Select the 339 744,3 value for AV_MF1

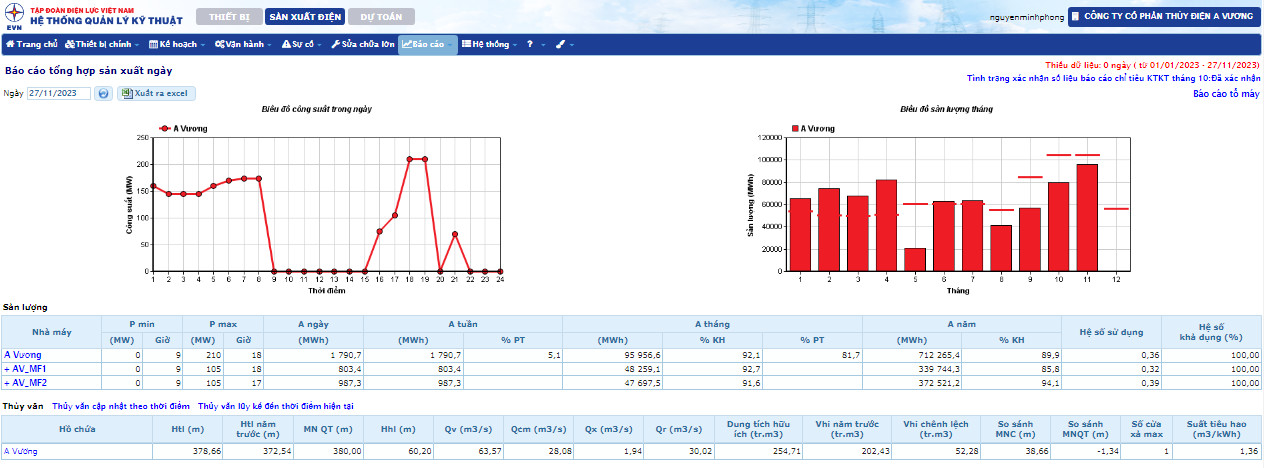[912, 368]
